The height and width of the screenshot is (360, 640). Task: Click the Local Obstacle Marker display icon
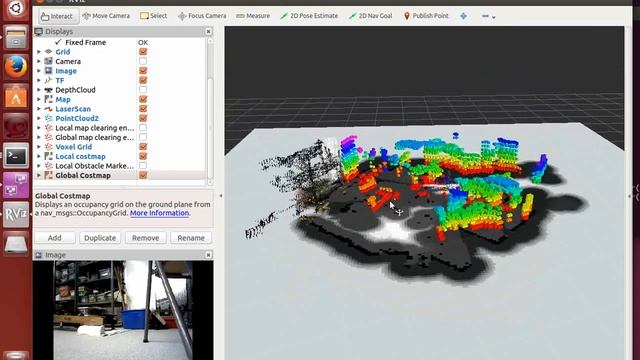coord(49,166)
